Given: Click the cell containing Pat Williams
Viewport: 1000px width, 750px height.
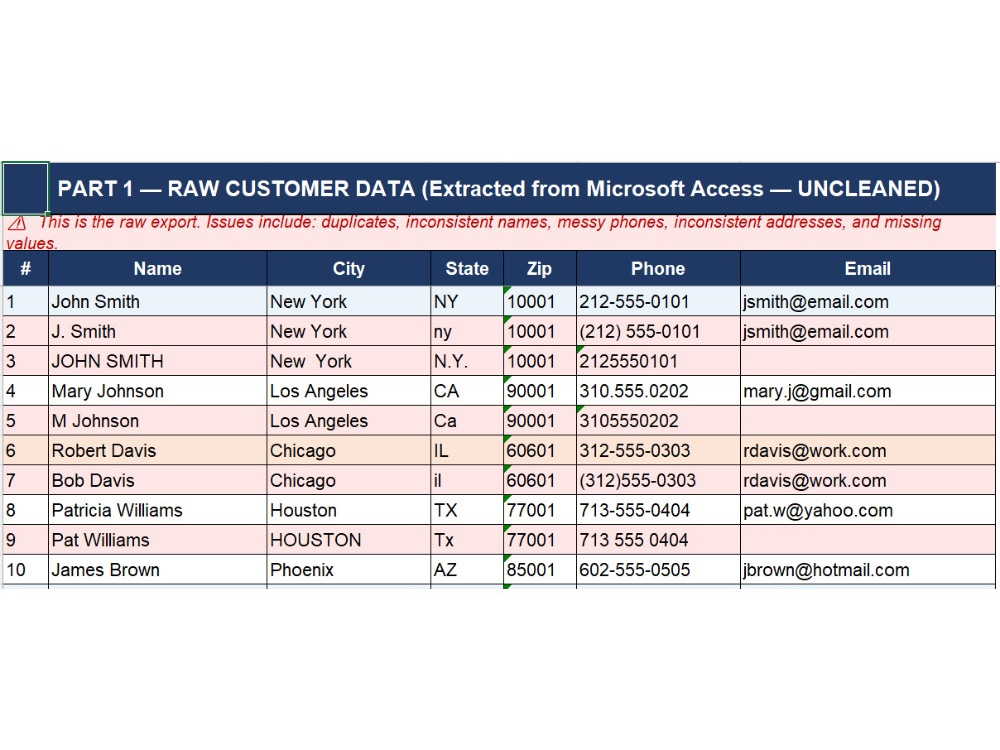Looking at the screenshot, I should click(x=158, y=540).
